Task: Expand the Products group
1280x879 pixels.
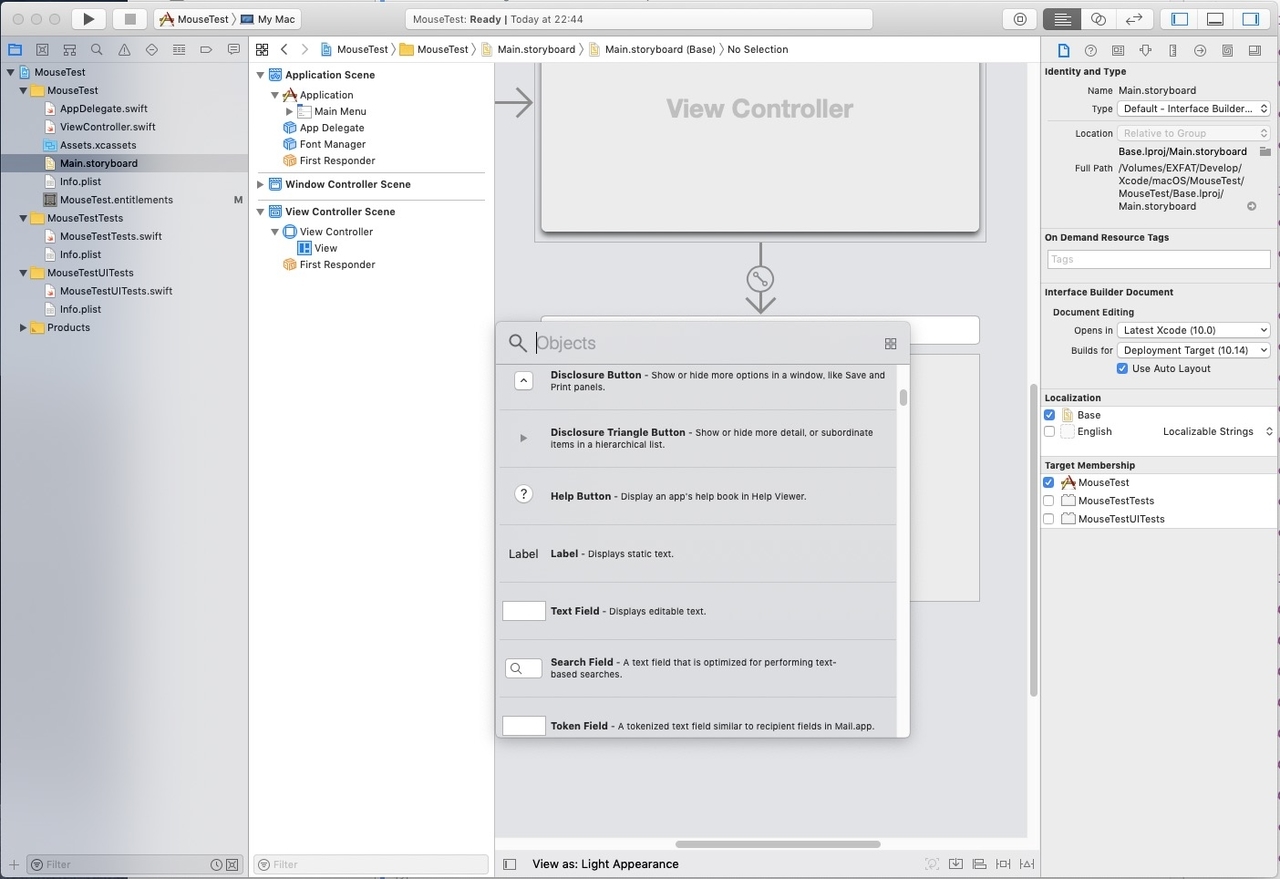Action: pyautogui.click(x=23, y=328)
